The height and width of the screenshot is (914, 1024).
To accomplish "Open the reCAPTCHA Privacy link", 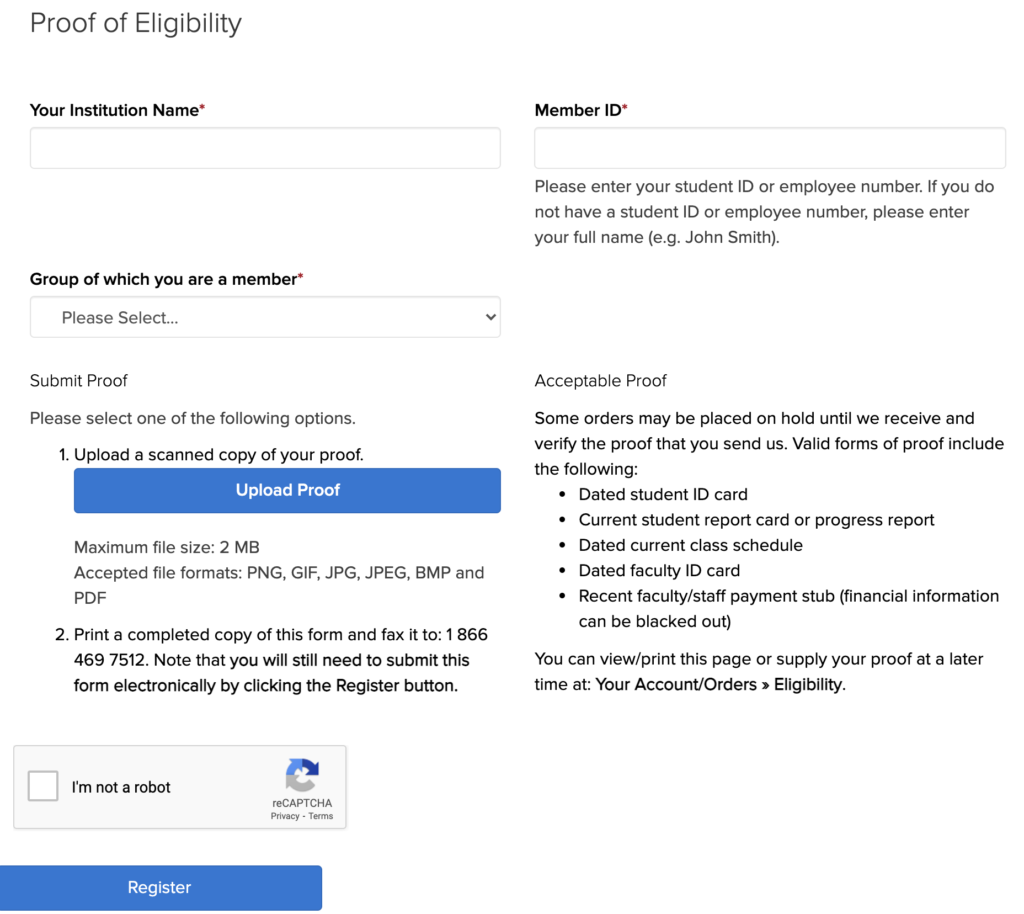I will (285, 816).
